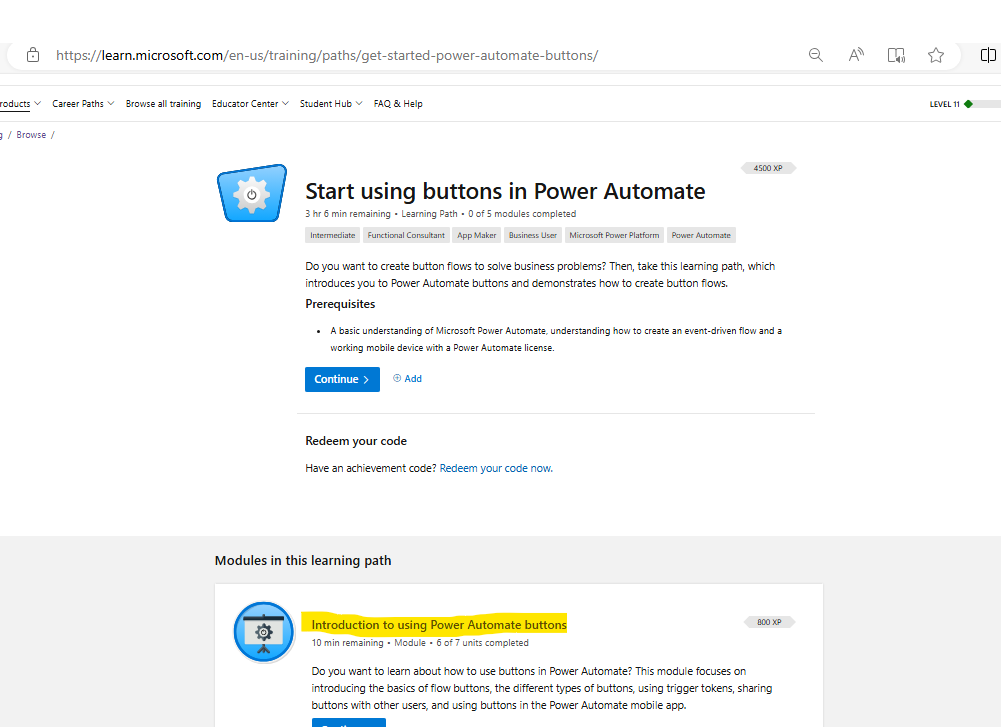
Task: Click the blue Continue button
Action: (342, 379)
